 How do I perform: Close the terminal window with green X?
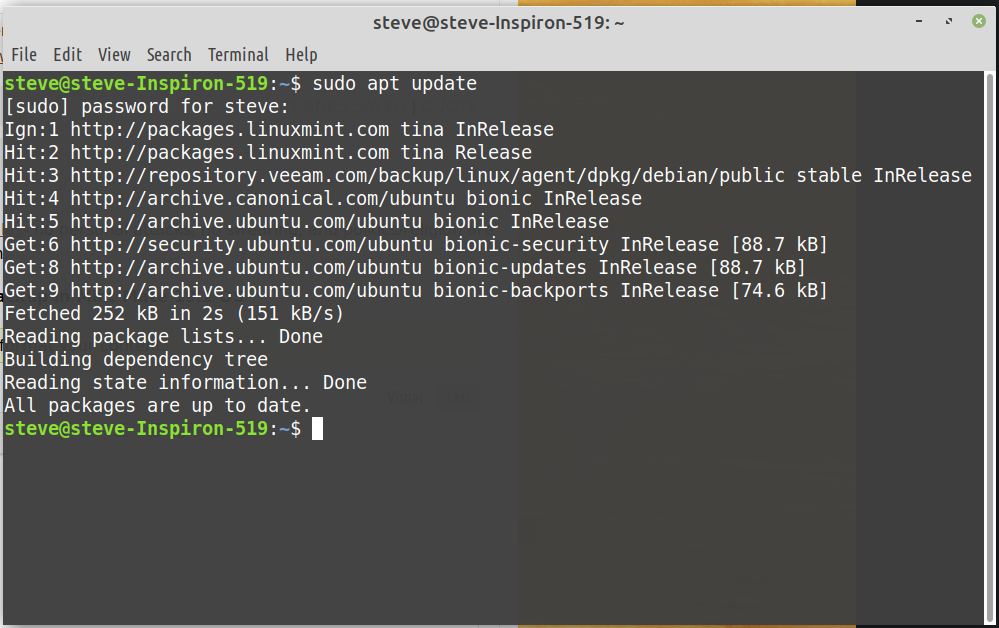coord(979,22)
